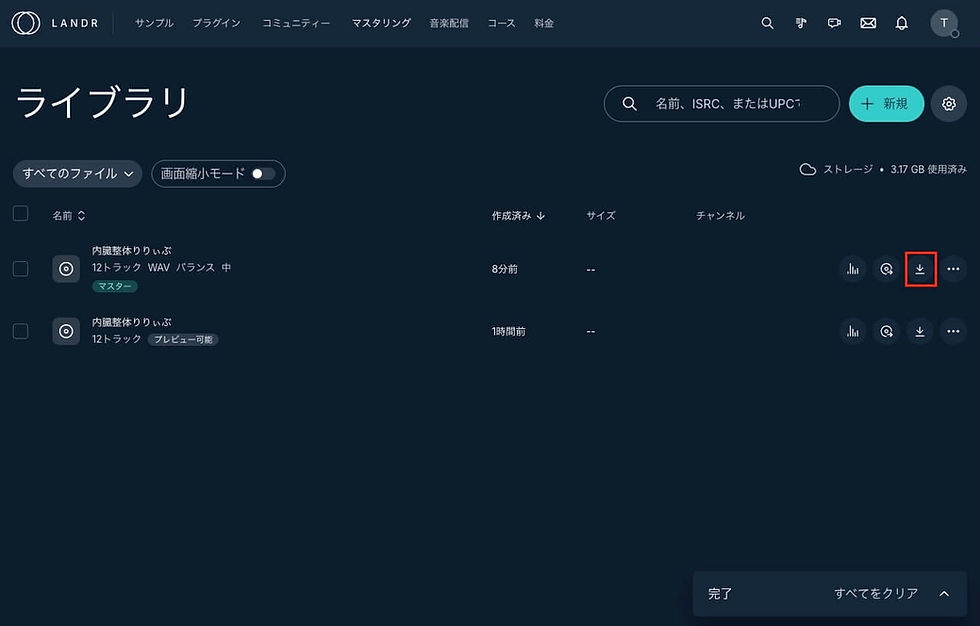
Task: Open the プラグイン menu
Action: point(216,23)
